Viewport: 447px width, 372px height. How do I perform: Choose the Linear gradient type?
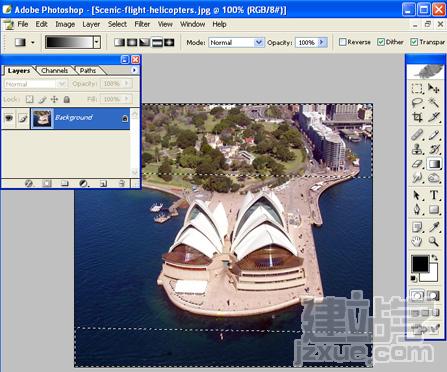click(x=119, y=42)
